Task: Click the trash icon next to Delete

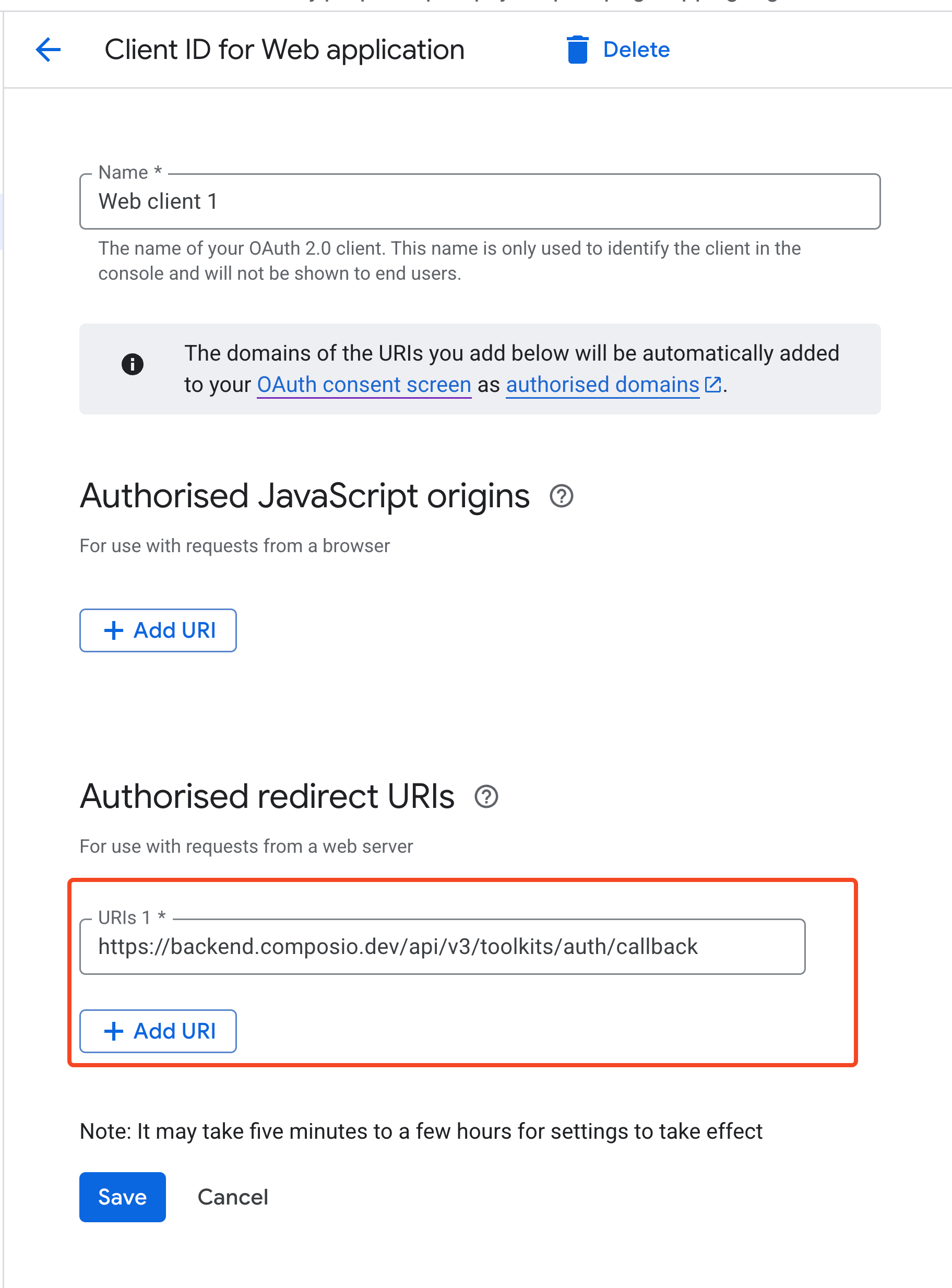Action: coord(578,50)
